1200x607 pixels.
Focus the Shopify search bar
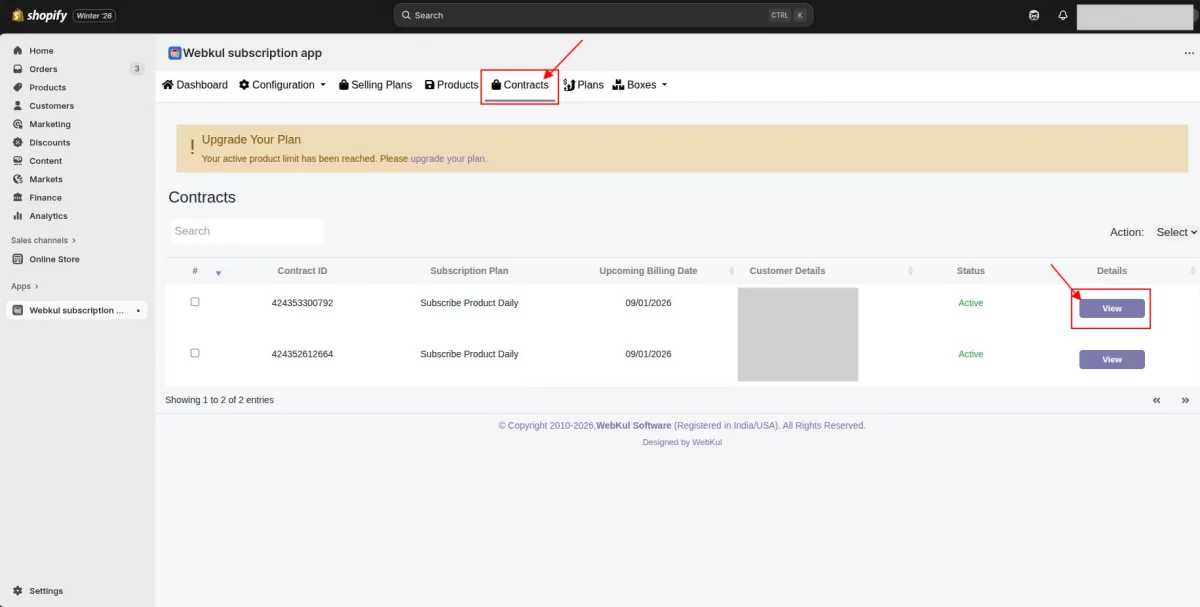coord(603,15)
